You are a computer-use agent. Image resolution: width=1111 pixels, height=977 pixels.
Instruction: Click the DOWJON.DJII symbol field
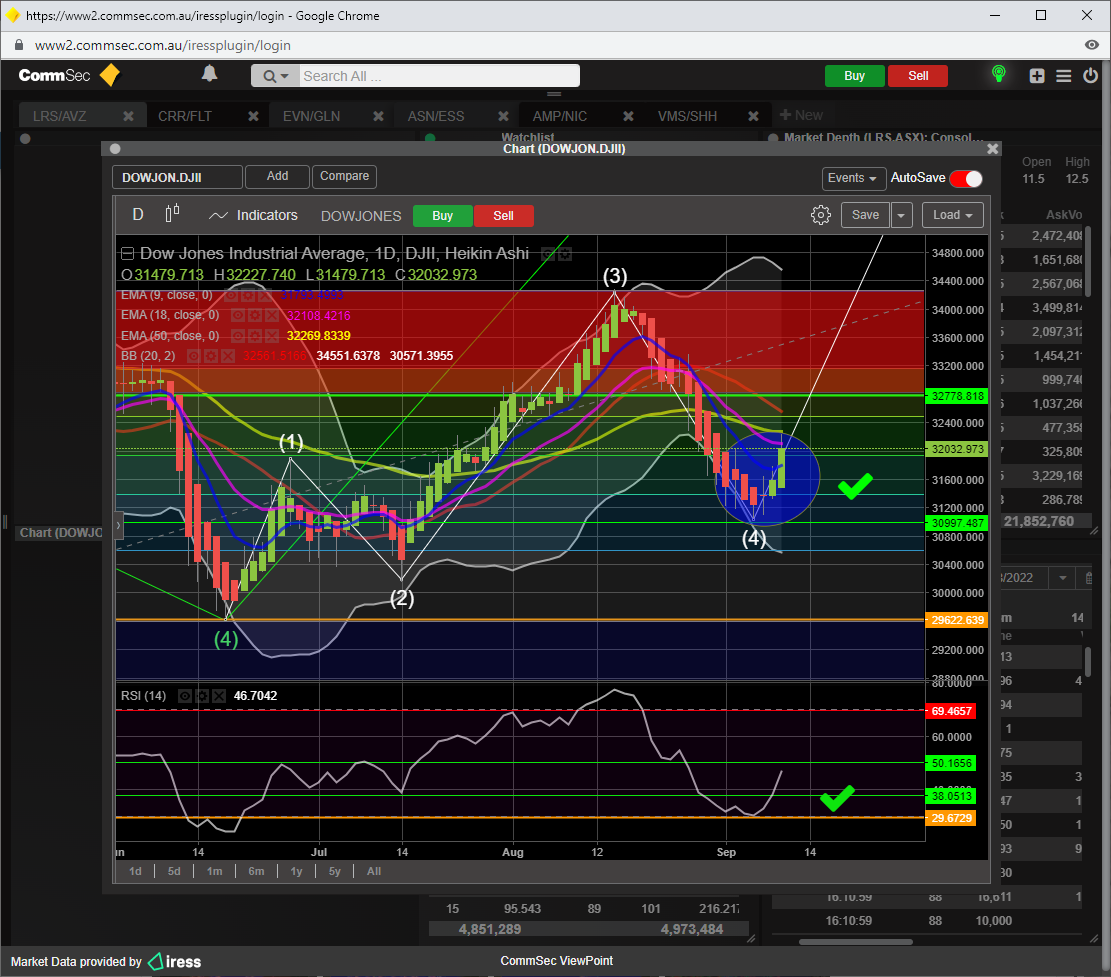coord(177,178)
